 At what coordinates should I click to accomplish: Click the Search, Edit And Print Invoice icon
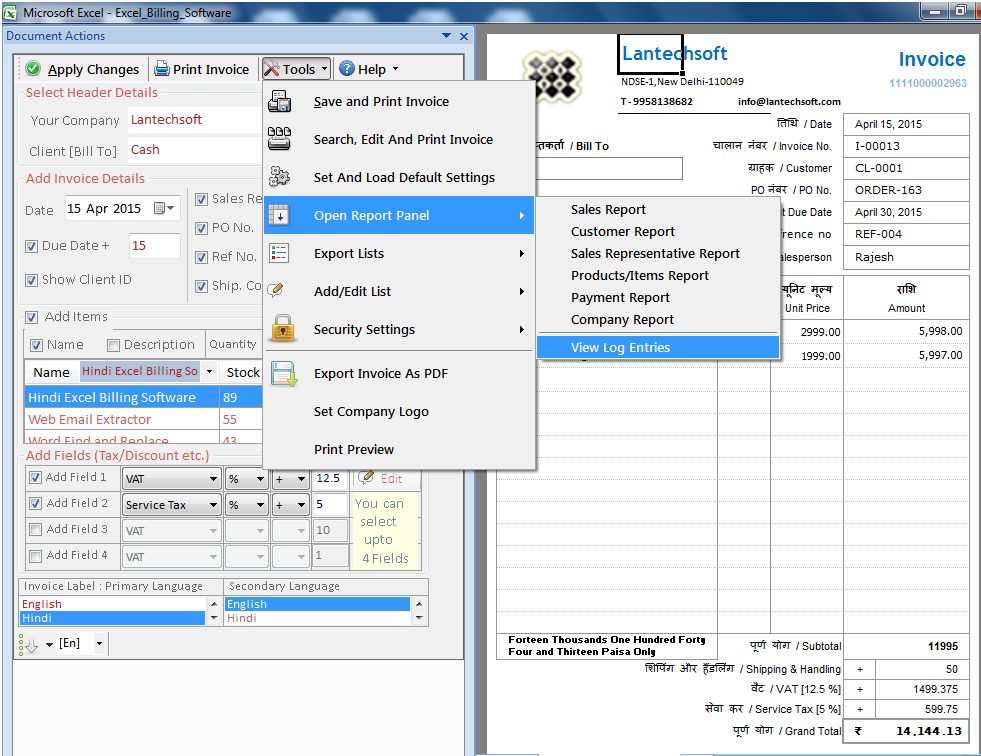pyautogui.click(x=280, y=139)
